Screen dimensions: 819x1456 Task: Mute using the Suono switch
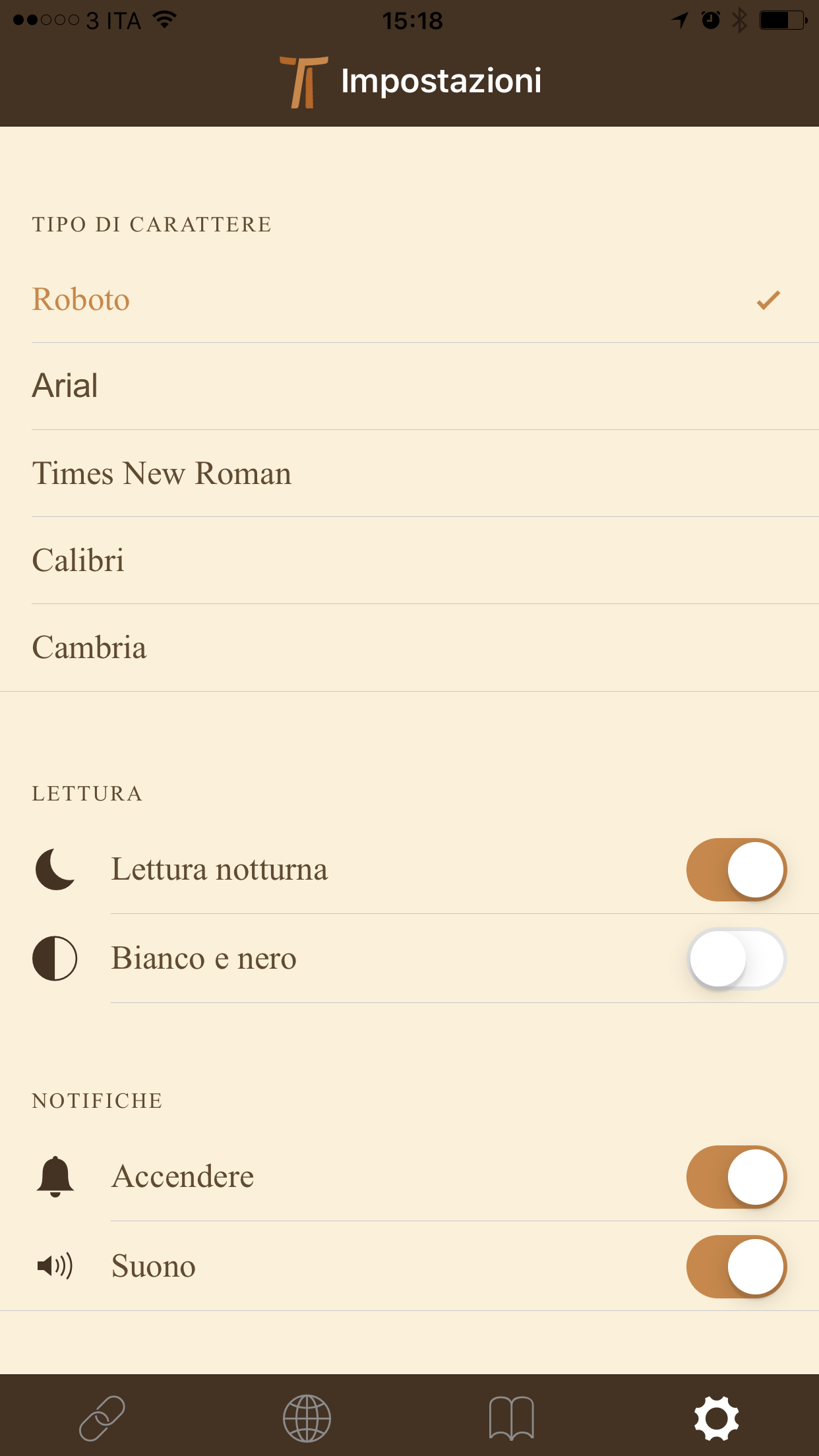736,1267
